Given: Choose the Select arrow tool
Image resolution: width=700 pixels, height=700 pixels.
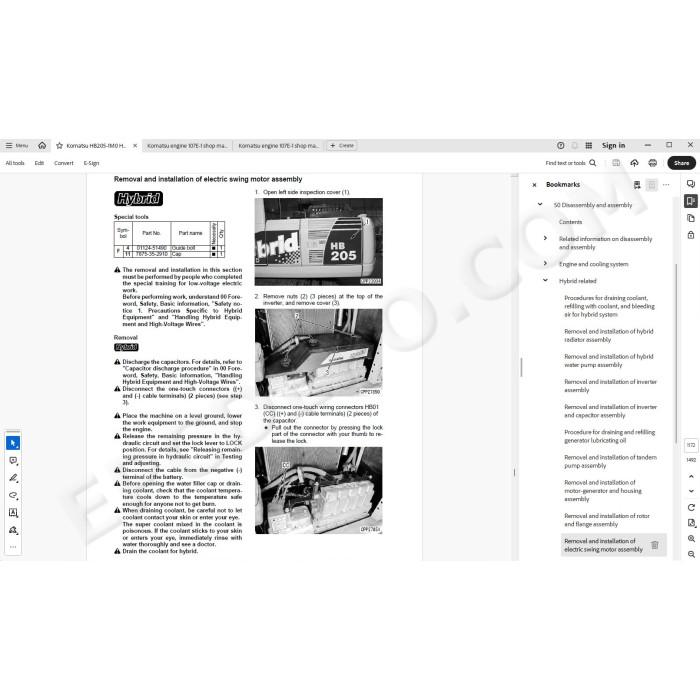Looking at the screenshot, I should coord(13,443).
